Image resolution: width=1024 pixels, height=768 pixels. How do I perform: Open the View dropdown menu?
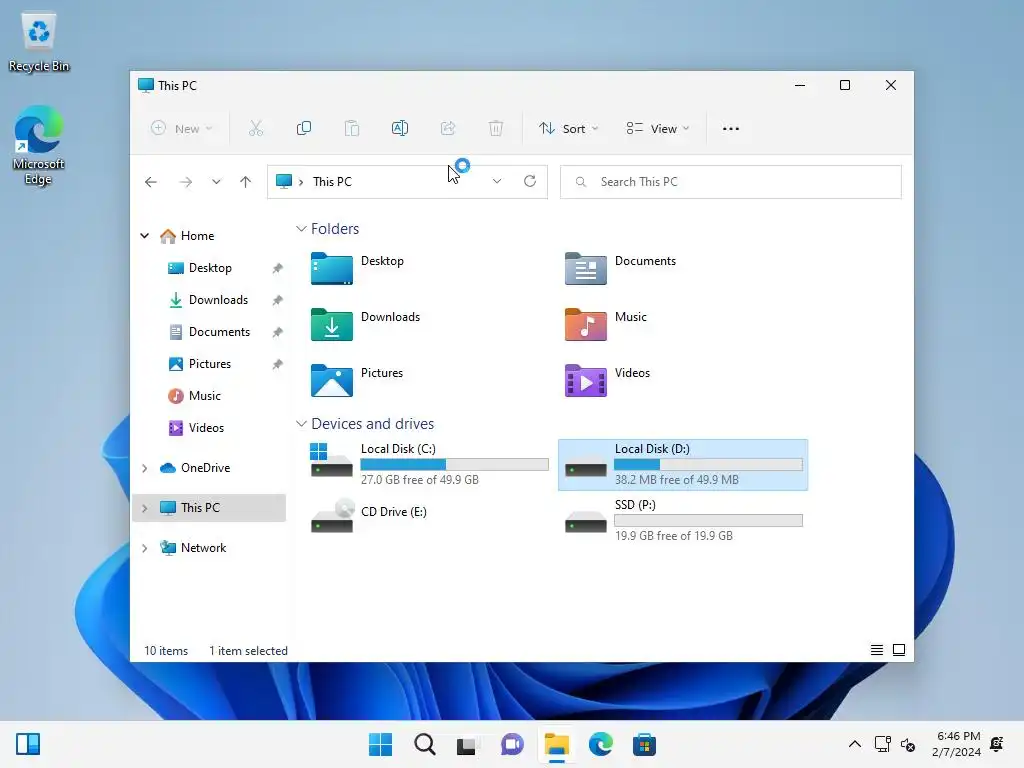click(x=658, y=129)
